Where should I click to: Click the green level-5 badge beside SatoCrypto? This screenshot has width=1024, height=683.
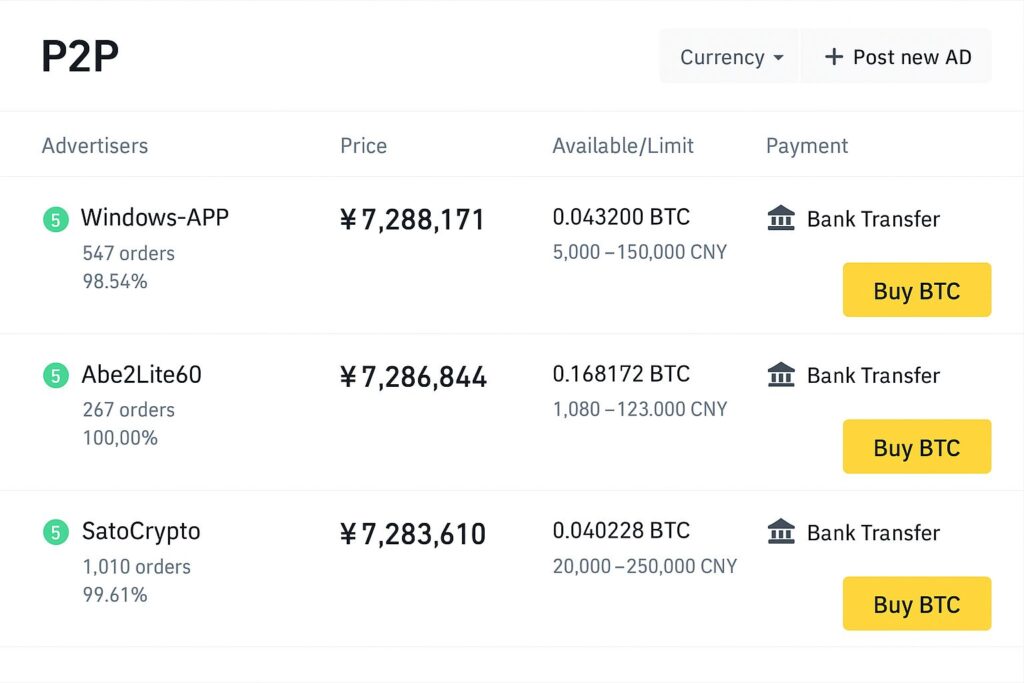(x=56, y=532)
